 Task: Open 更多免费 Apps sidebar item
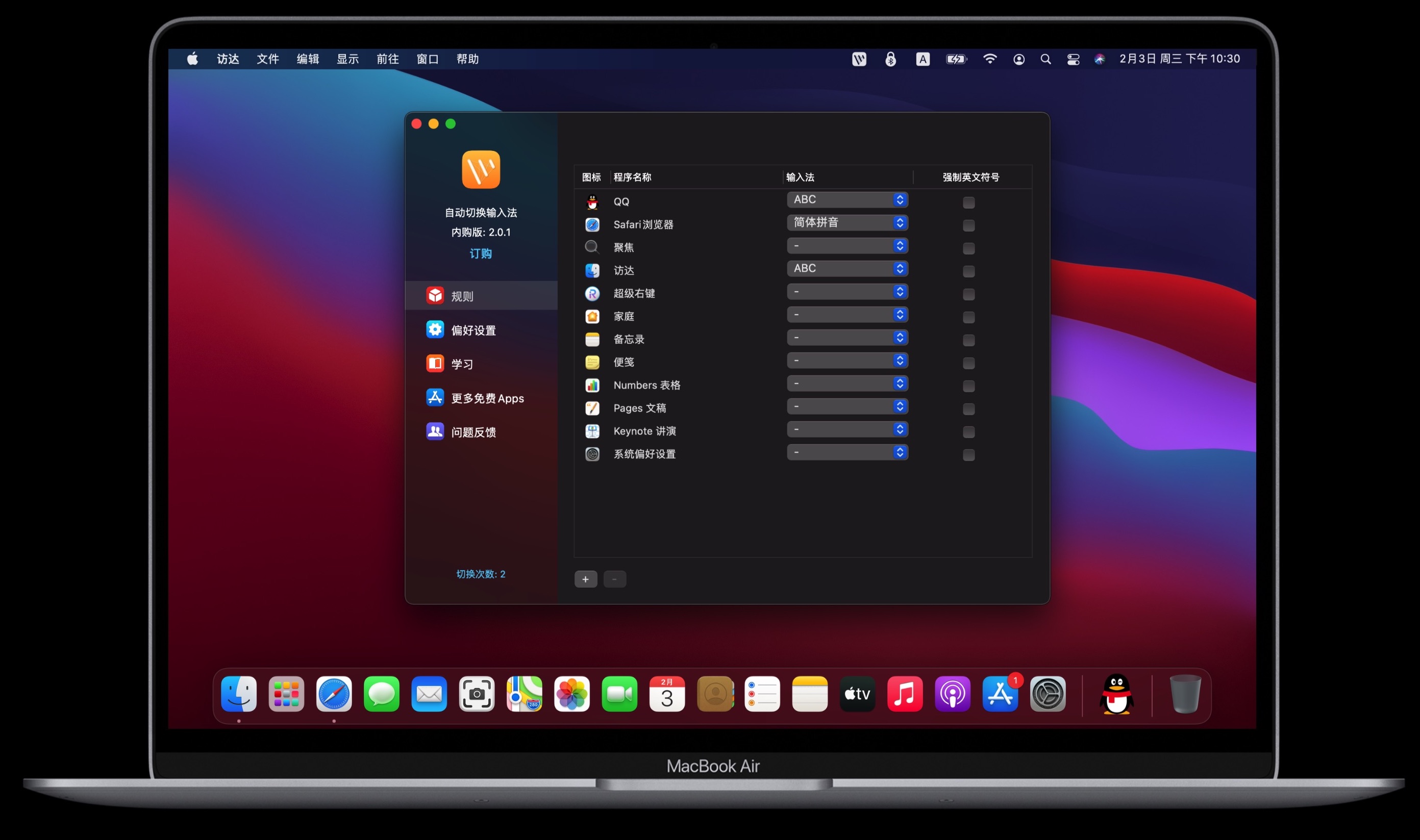(x=487, y=398)
